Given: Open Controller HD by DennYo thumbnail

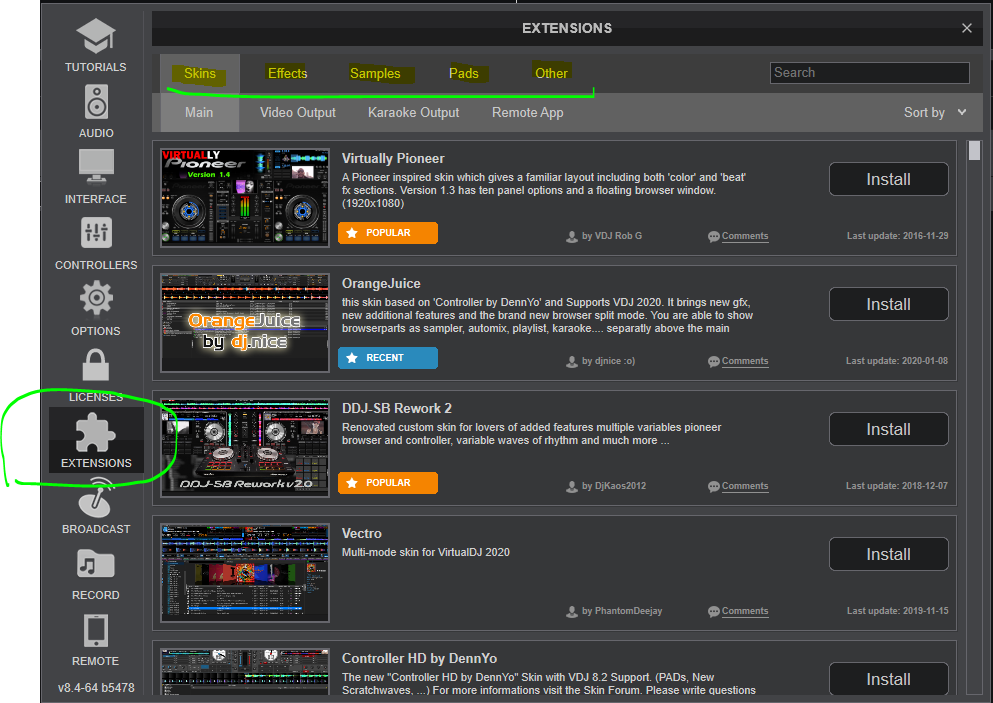Looking at the screenshot, I should [245, 673].
